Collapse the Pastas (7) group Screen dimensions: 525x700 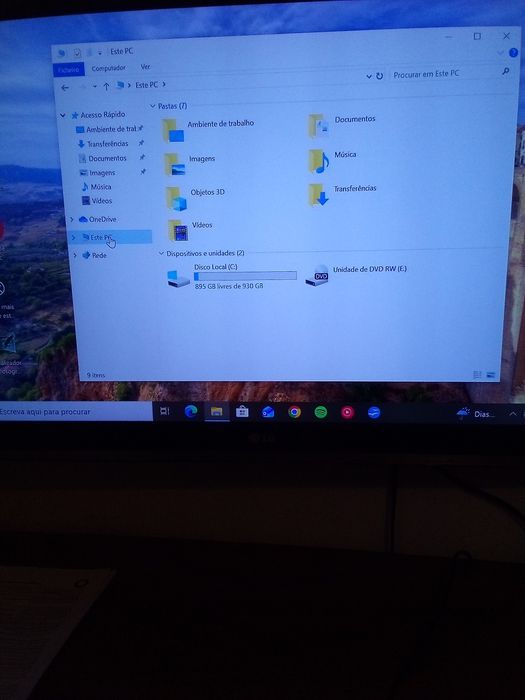153,106
